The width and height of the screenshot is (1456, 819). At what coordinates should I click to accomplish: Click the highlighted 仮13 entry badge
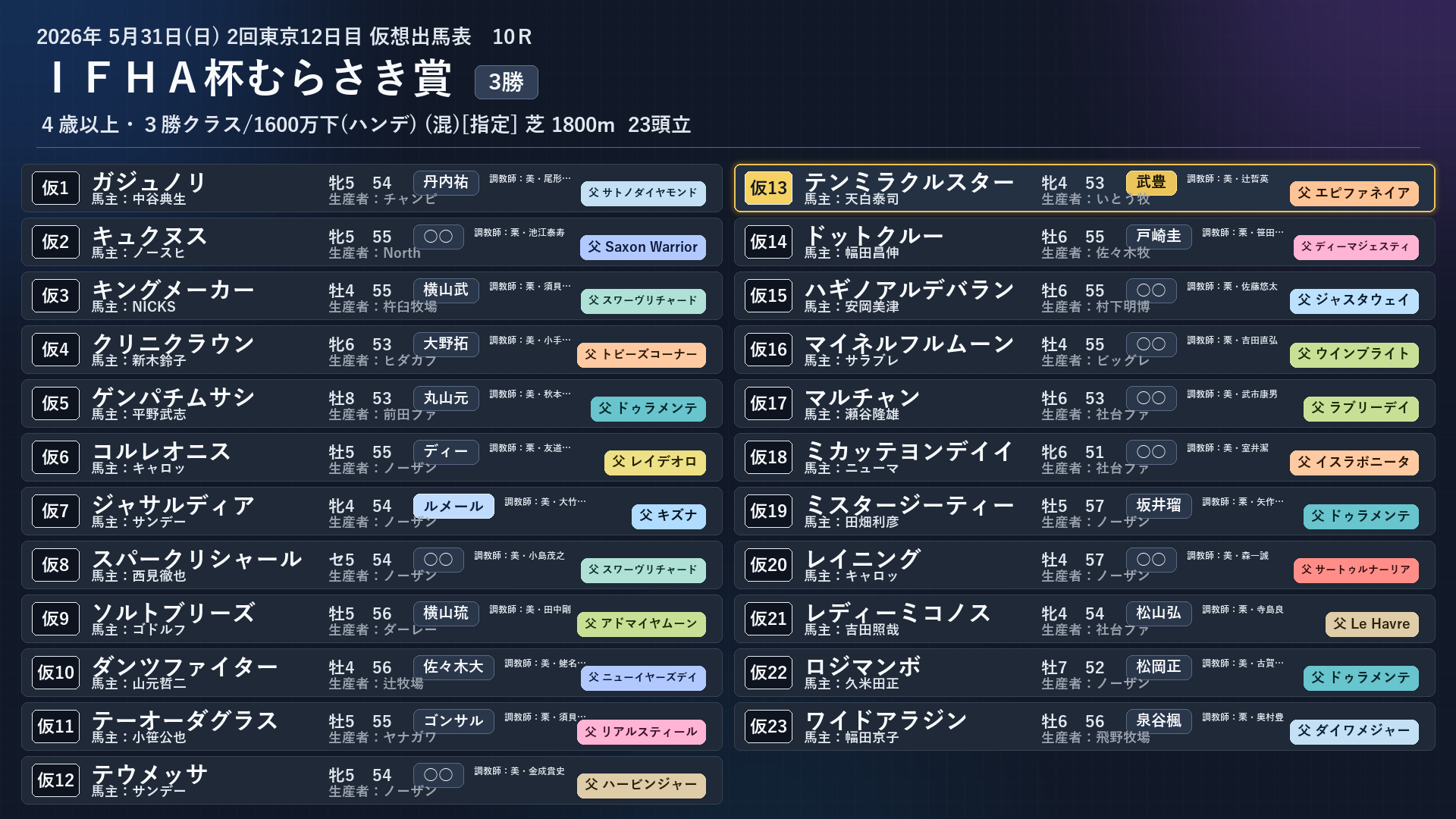tap(768, 188)
